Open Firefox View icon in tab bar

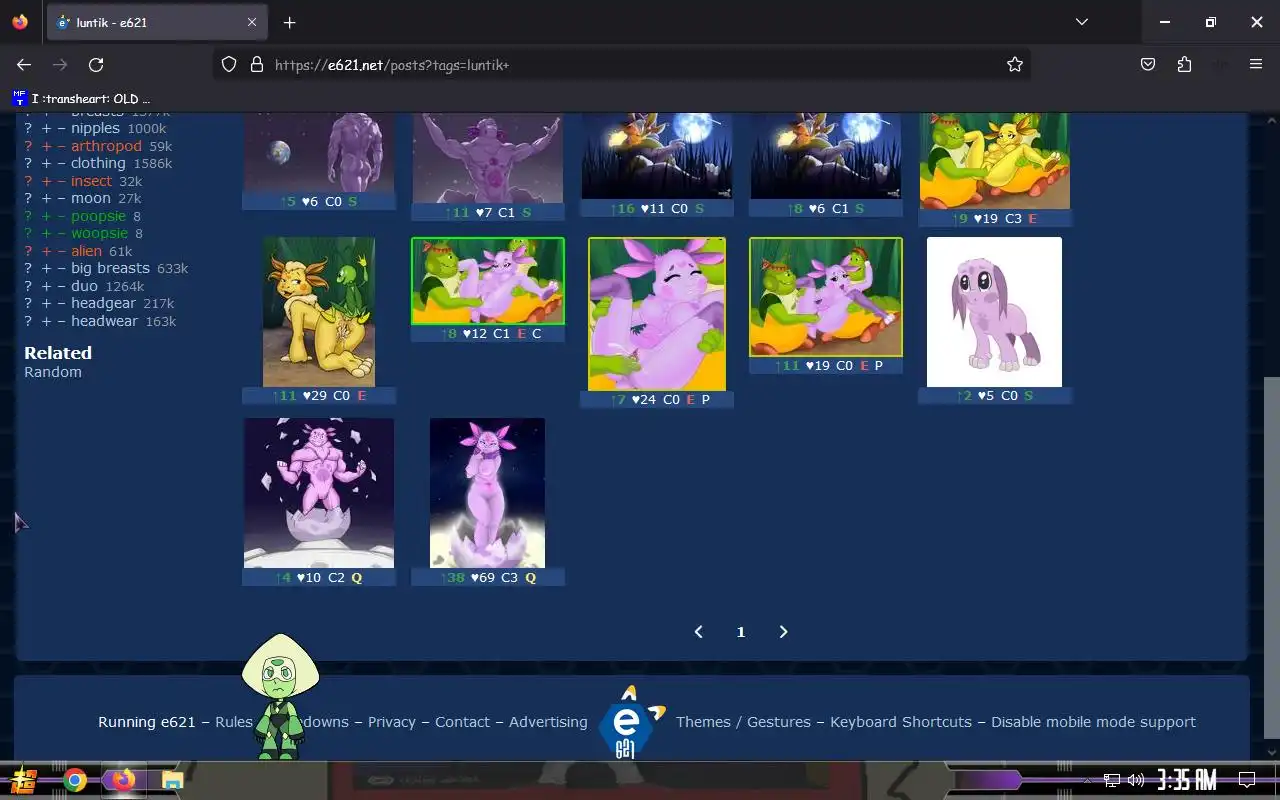[x=20, y=22]
